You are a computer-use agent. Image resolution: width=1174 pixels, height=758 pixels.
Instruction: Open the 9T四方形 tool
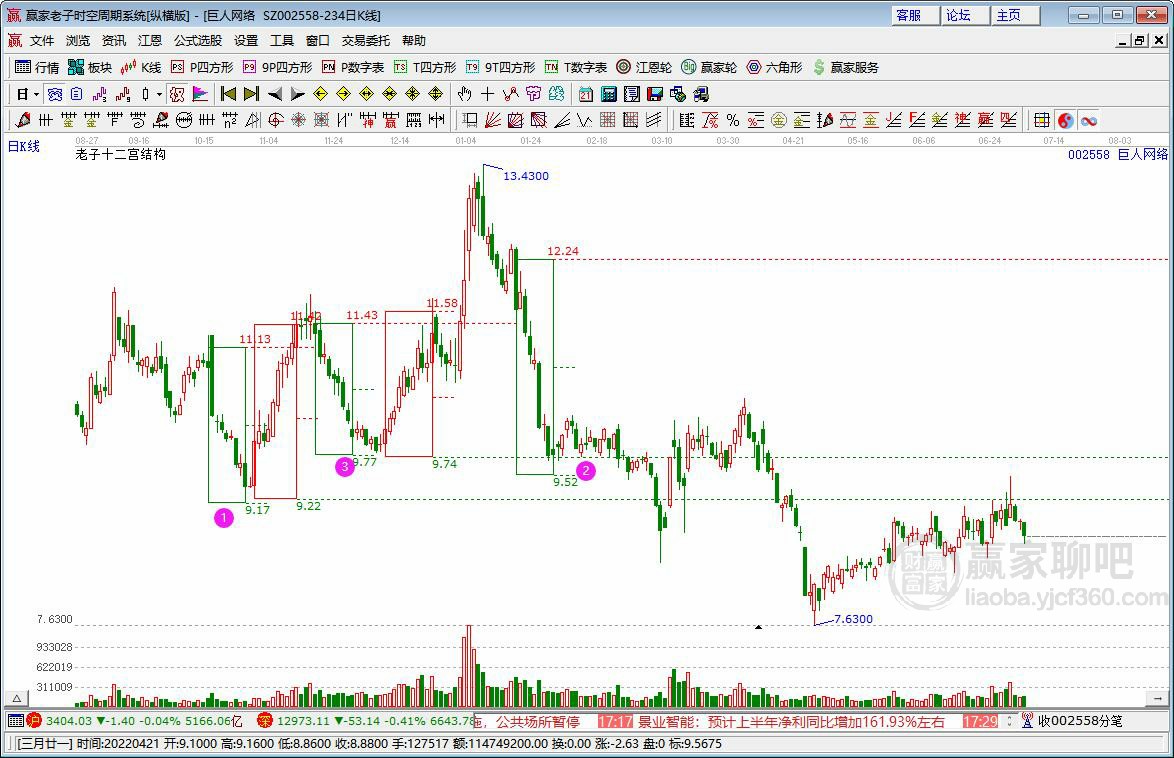pyautogui.click(x=500, y=67)
